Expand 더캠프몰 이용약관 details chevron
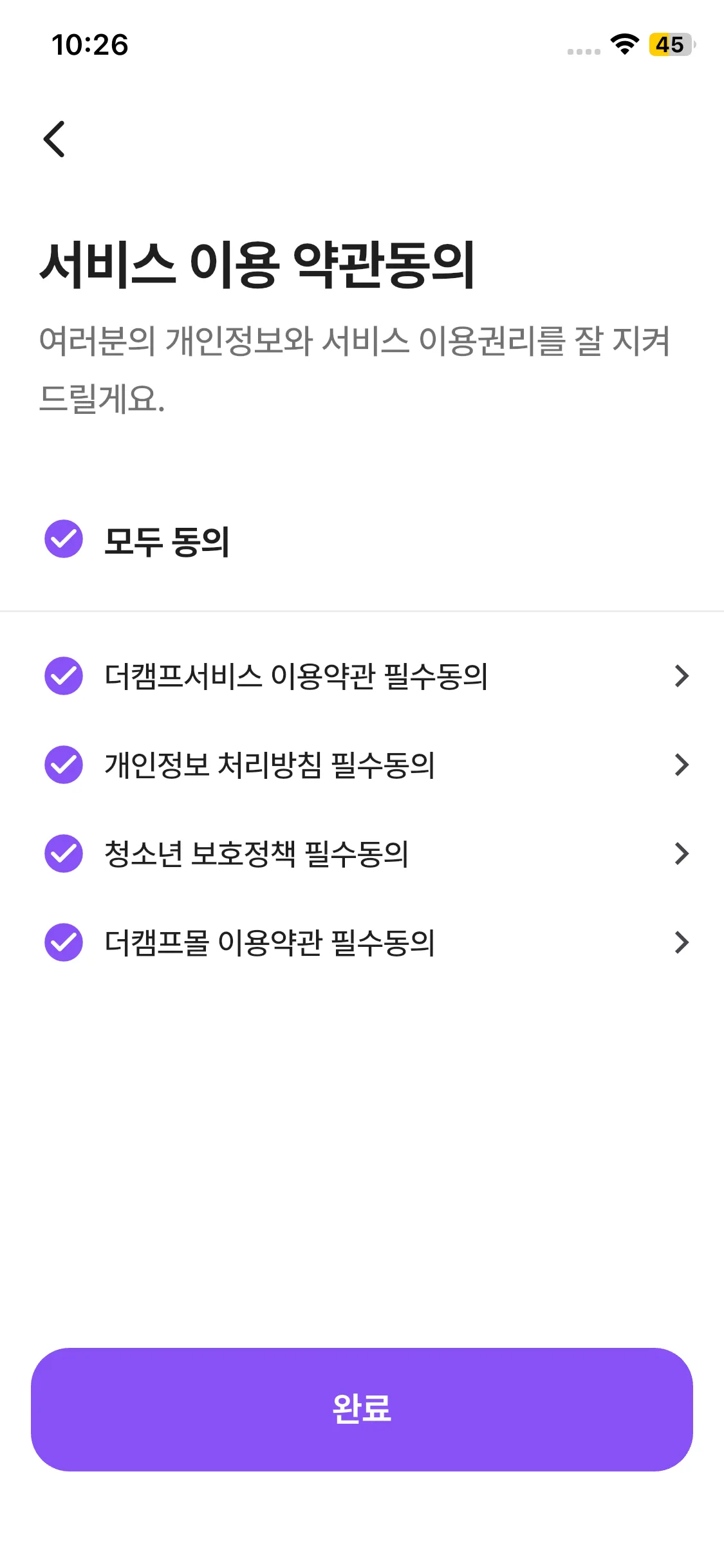724x1568 pixels. tap(682, 942)
